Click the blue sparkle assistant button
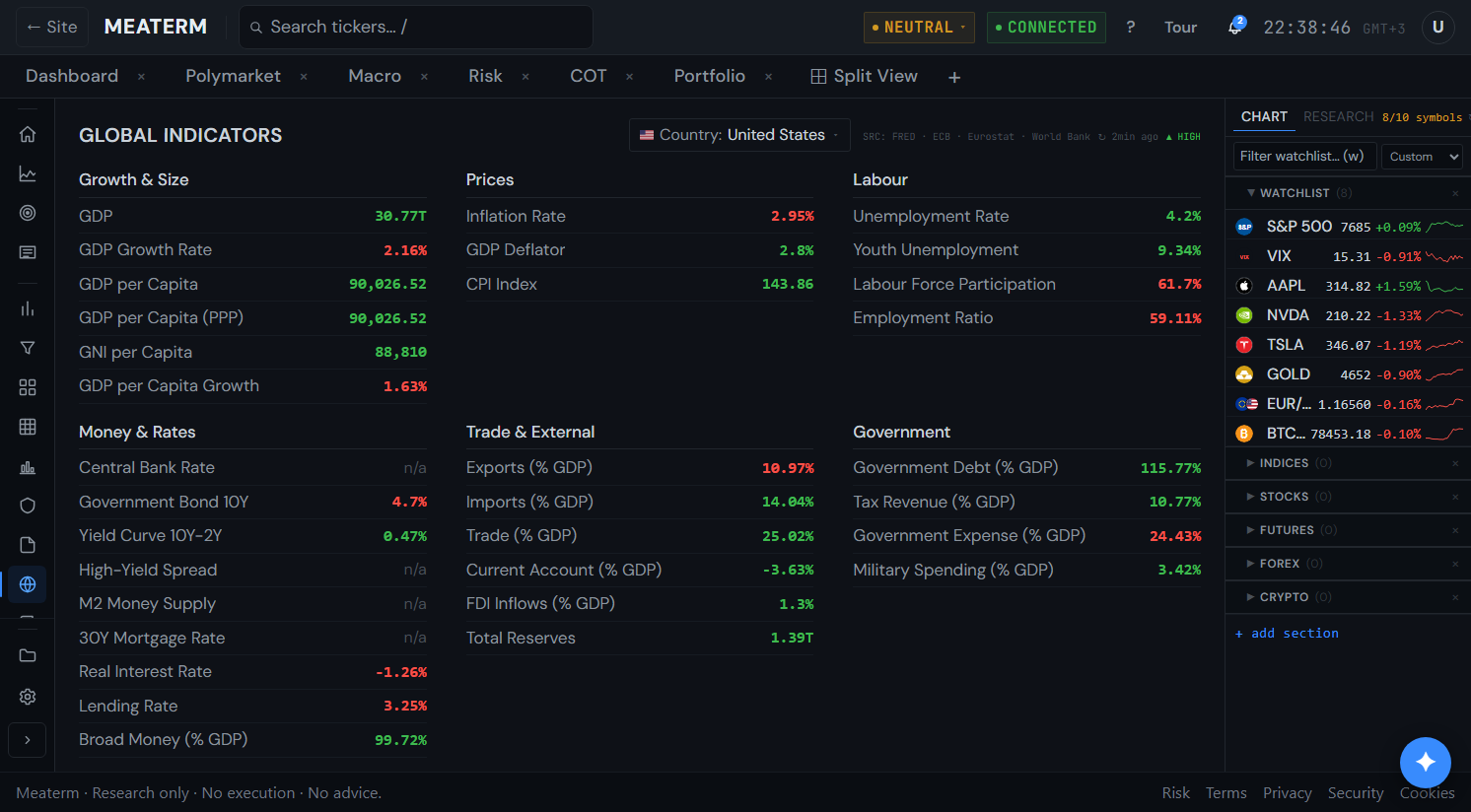The image size is (1471, 812). pos(1426,763)
